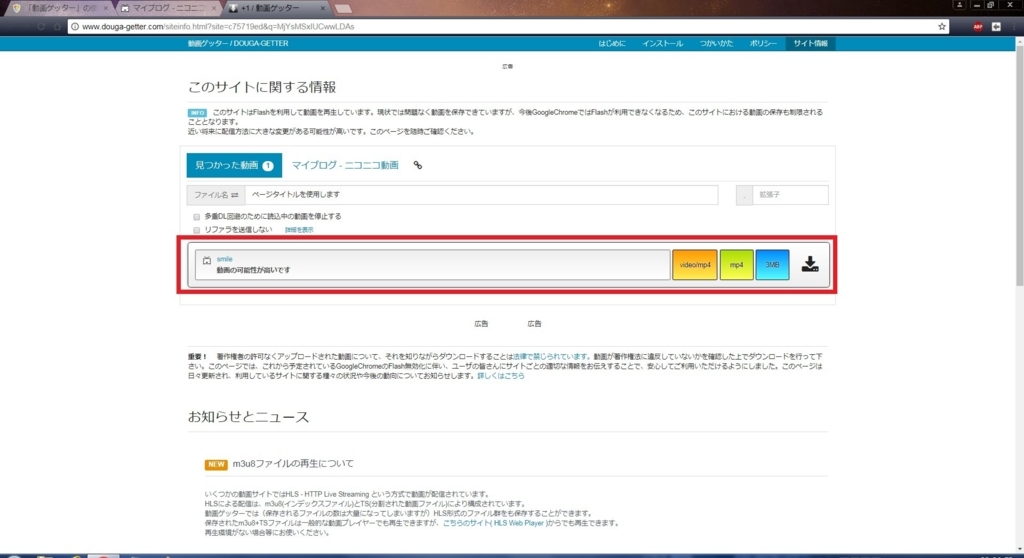Click the ファイル名 switch button

coord(216,195)
